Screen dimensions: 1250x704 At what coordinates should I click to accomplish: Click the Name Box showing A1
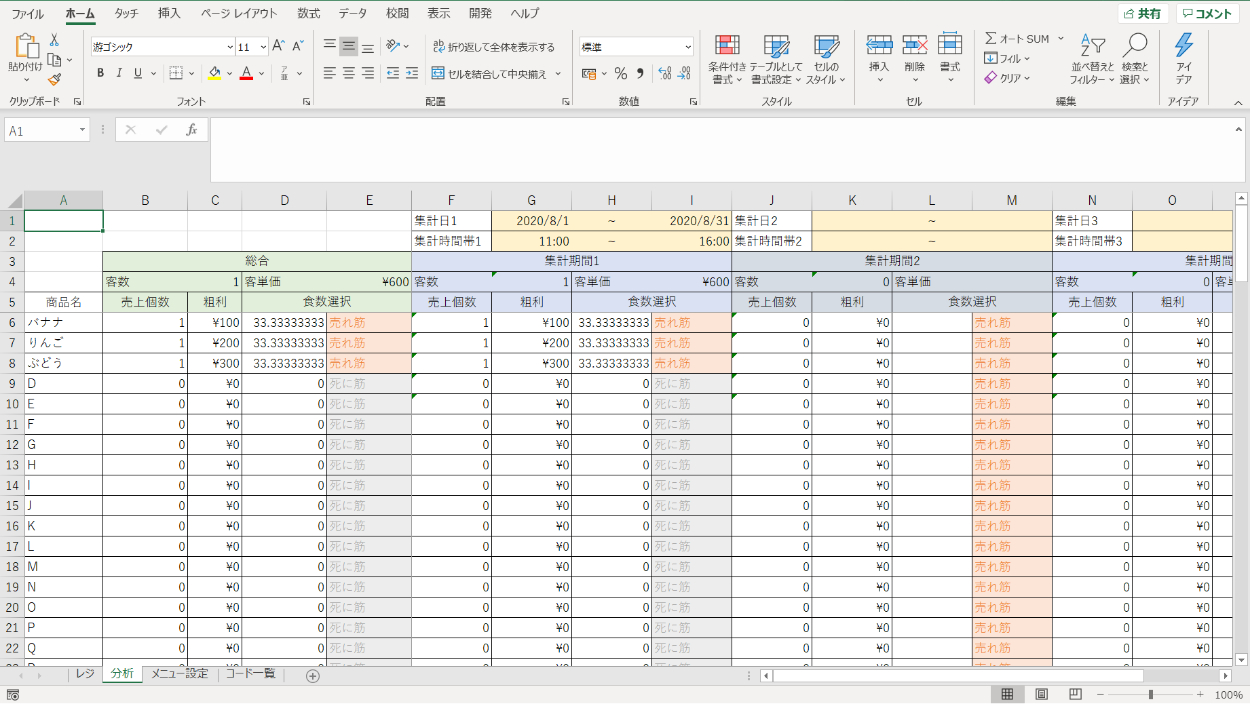pyautogui.click(x=40, y=130)
